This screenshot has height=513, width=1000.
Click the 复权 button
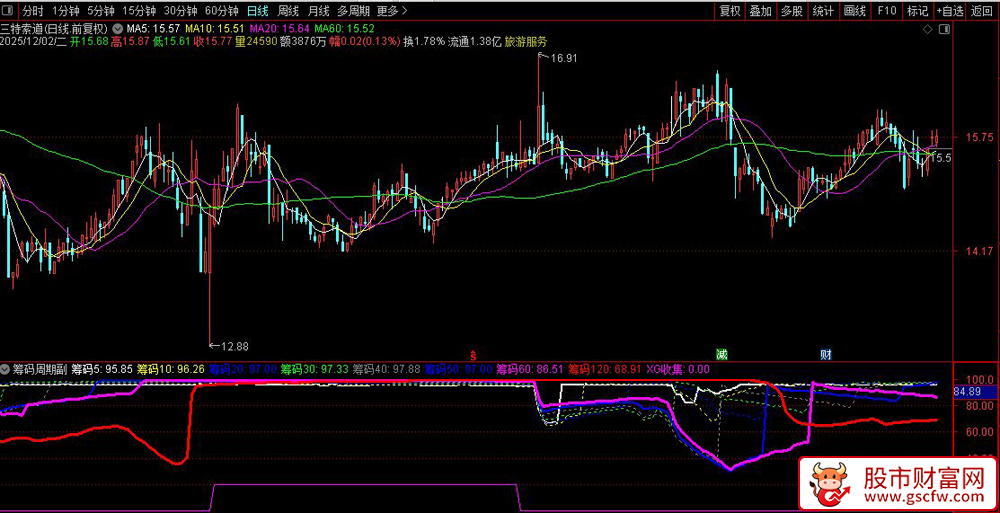tap(730, 11)
